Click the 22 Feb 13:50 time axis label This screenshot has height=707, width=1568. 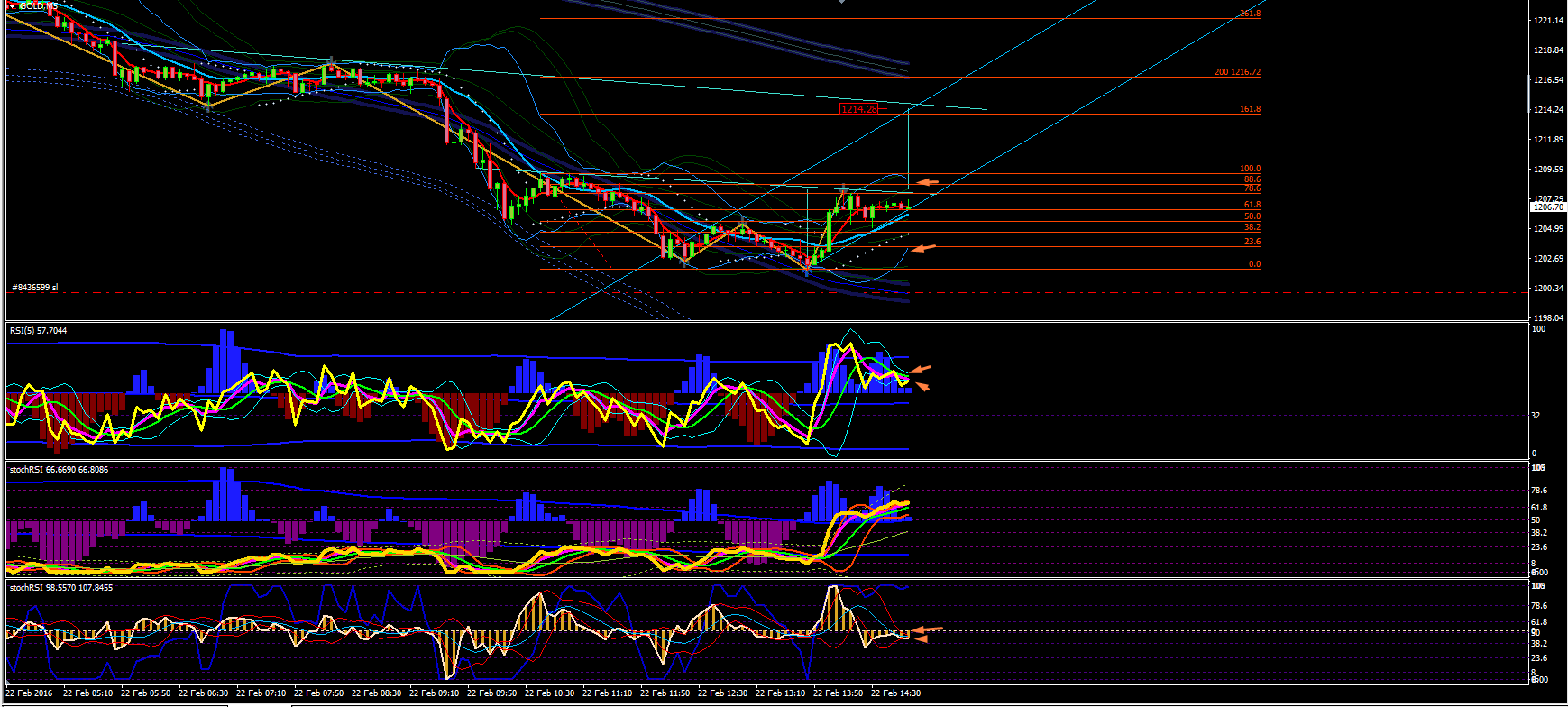(839, 693)
